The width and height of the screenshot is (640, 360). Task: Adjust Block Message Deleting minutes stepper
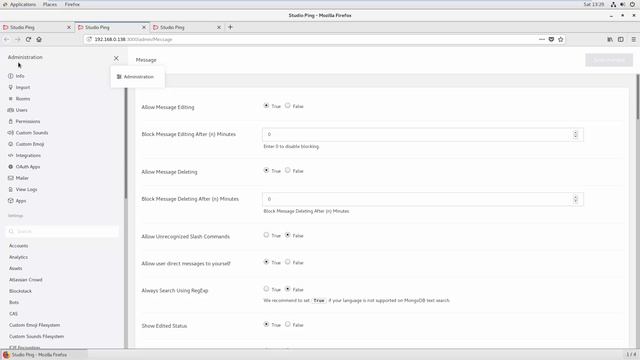pos(575,199)
